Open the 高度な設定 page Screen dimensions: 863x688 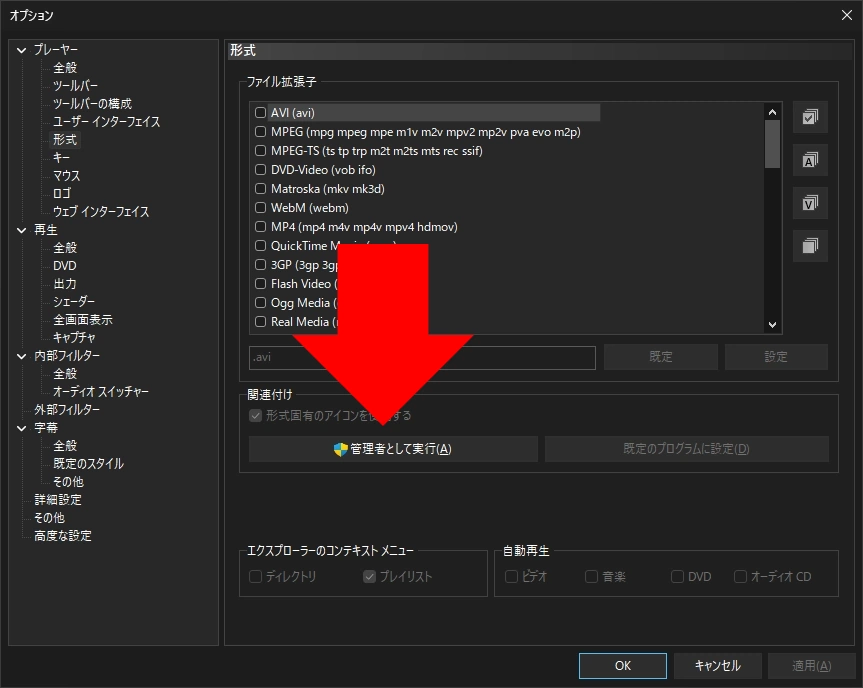(x=63, y=536)
